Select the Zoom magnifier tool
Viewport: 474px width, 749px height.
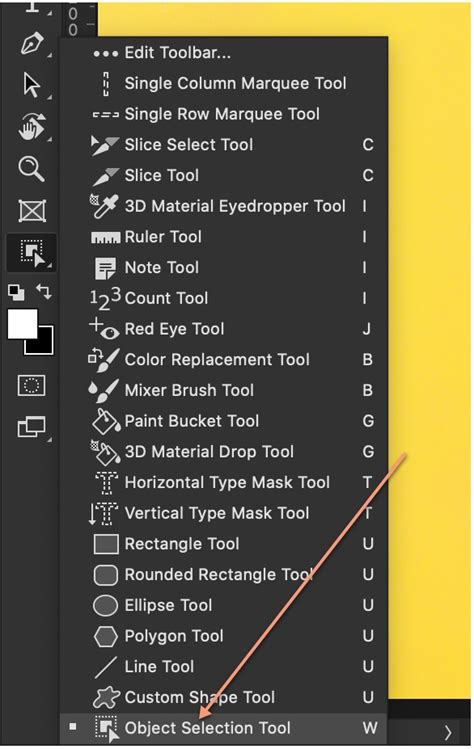point(32,169)
